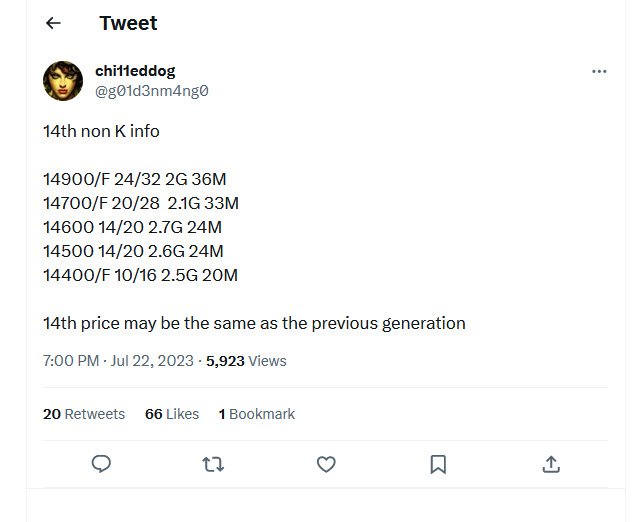Click the 5,923 Views counter
Image resolution: width=637 pixels, height=522 pixels.
(x=246, y=361)
